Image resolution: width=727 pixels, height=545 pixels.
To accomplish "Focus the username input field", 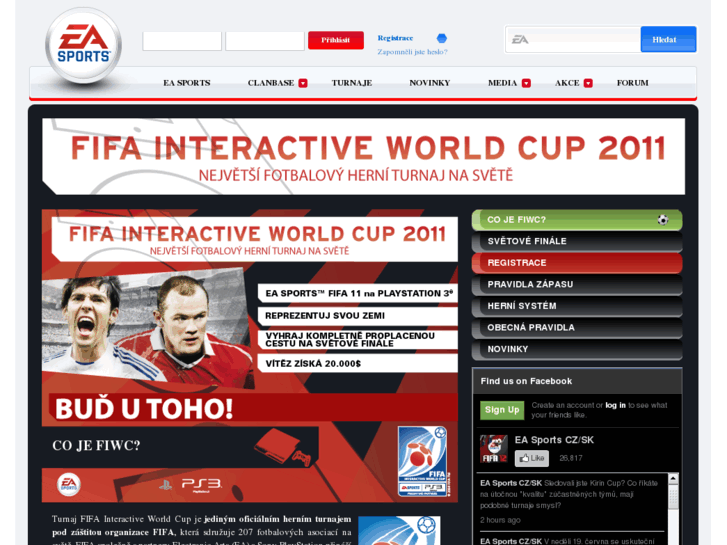I will pos(182,41).
